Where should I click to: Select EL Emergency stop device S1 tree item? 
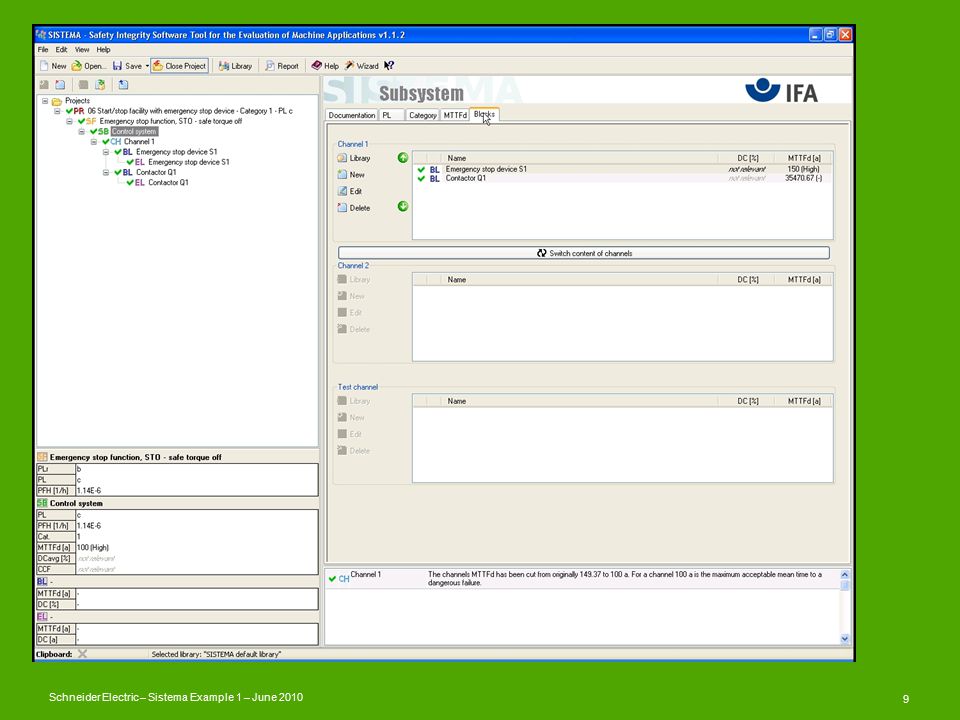pos(178,162)
